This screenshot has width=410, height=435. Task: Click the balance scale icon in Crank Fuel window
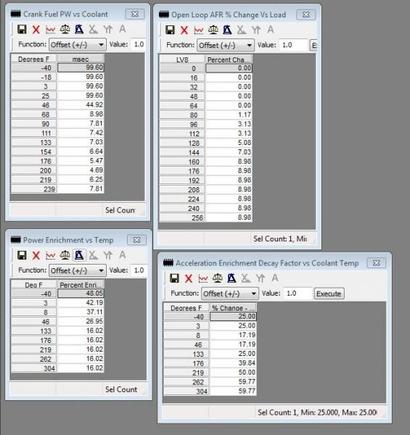click(65, 29)
